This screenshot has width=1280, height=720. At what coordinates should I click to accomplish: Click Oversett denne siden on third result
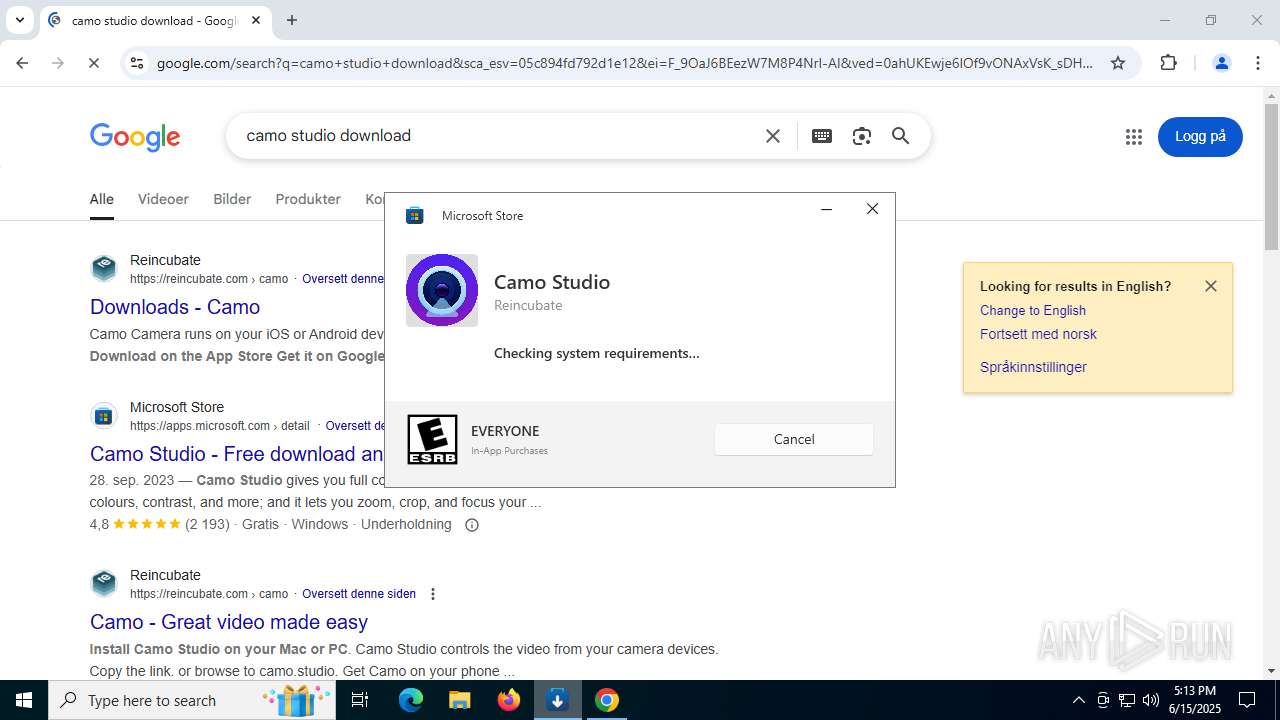(x=359, y=594)
